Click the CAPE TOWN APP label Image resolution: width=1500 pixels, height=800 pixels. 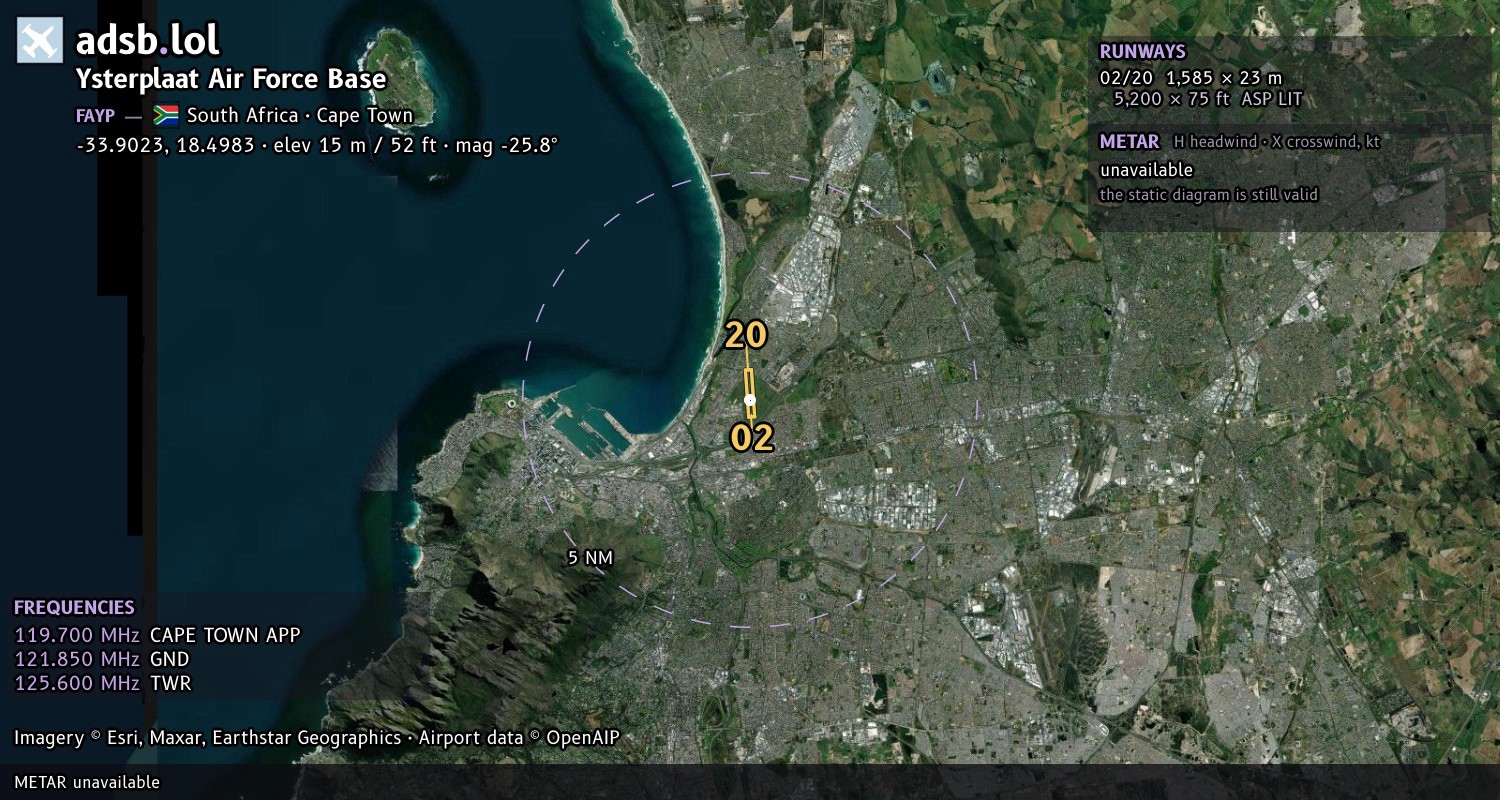(x=225, y=635)
